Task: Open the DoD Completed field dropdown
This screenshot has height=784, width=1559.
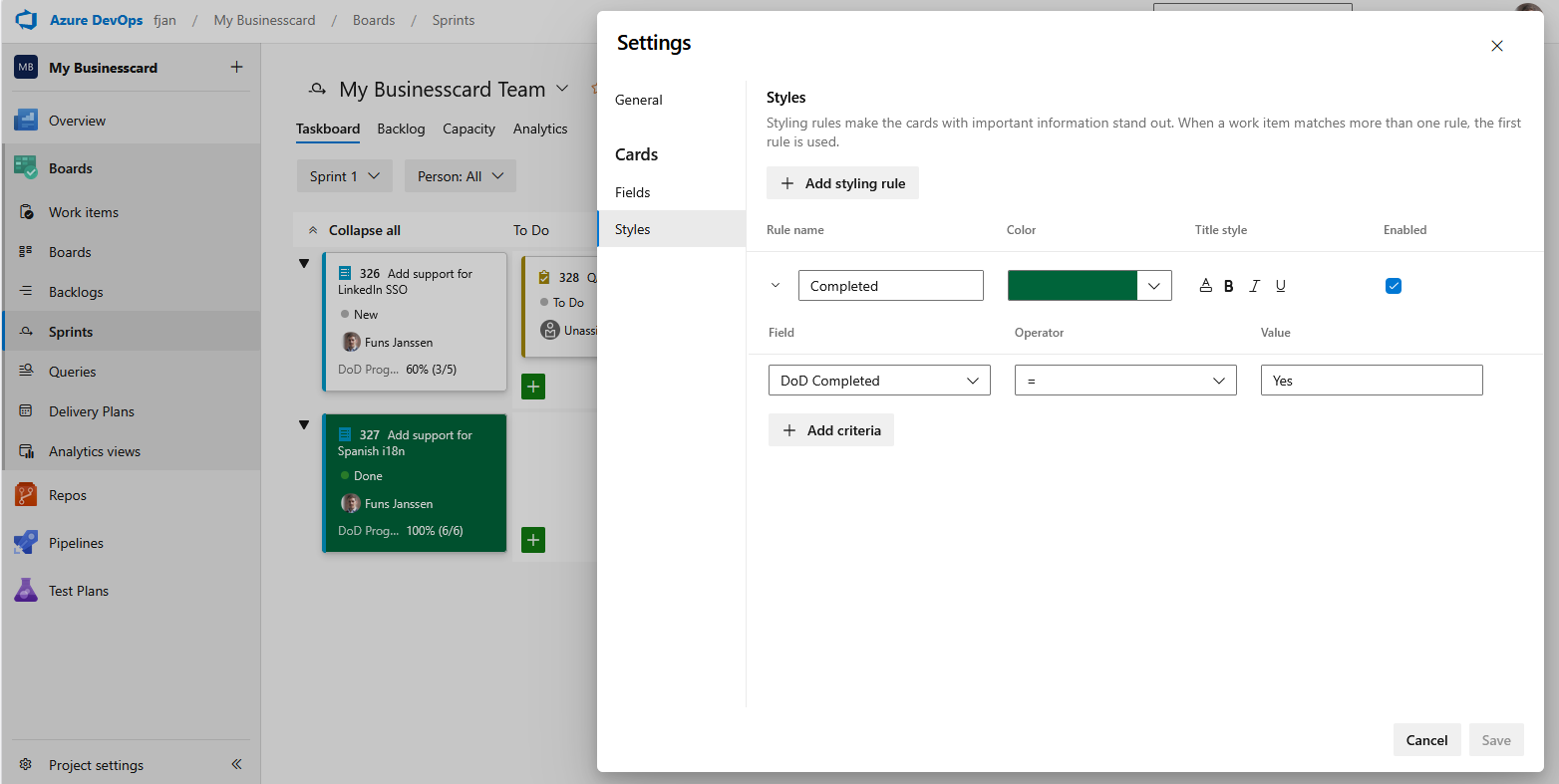Action: (x=878, y=381)
